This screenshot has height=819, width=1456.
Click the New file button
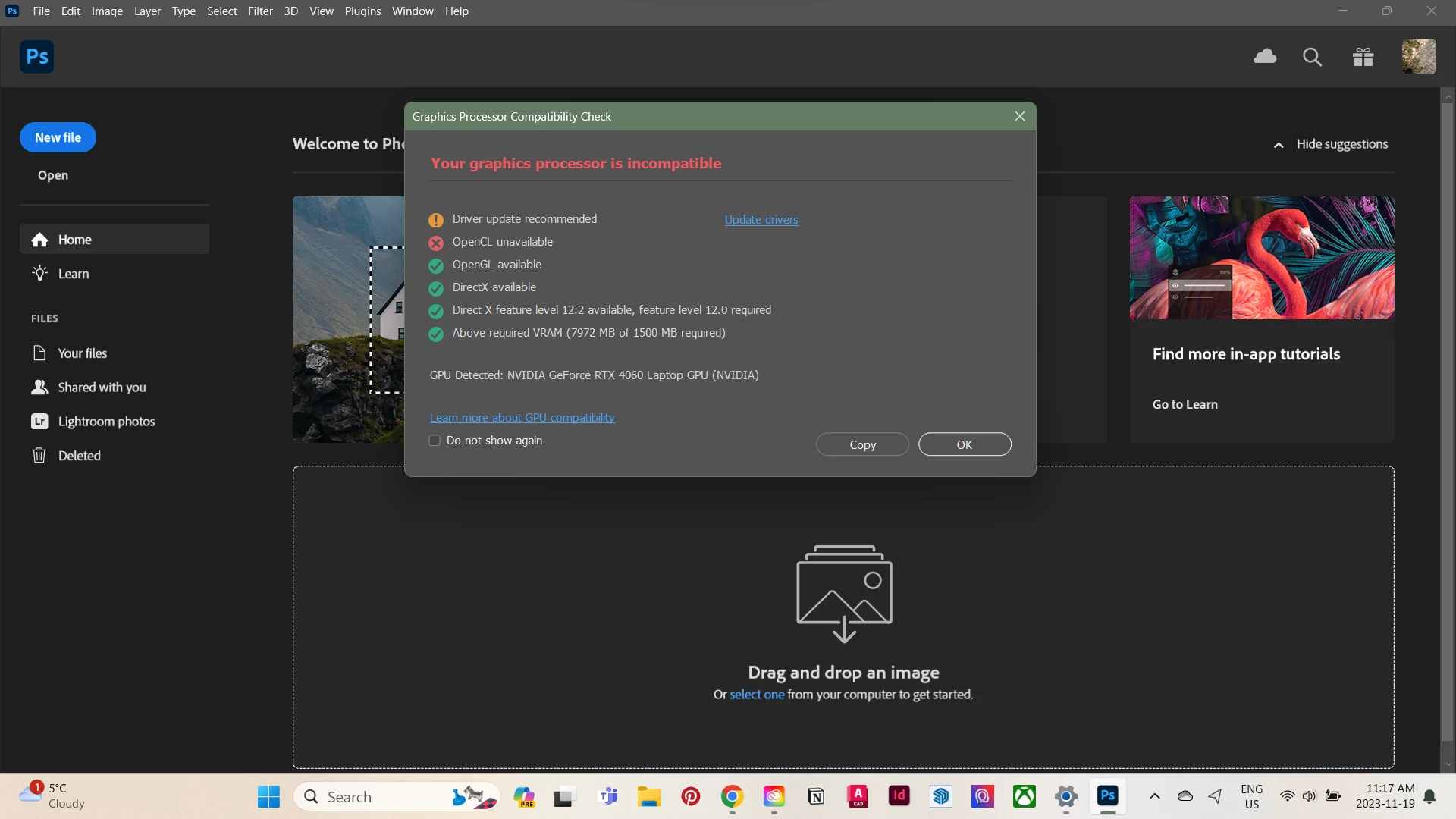(x=58, y=137)
